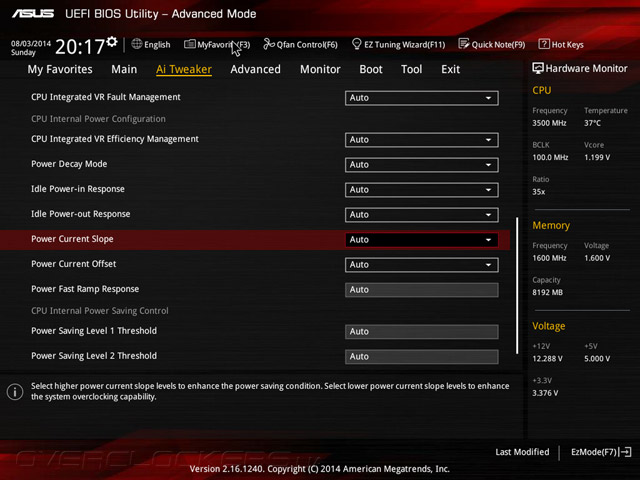The width and height of the screenshot is (640, 480).
Task: Click the info circle icon beside help text
Action: (x=15, y=392)
